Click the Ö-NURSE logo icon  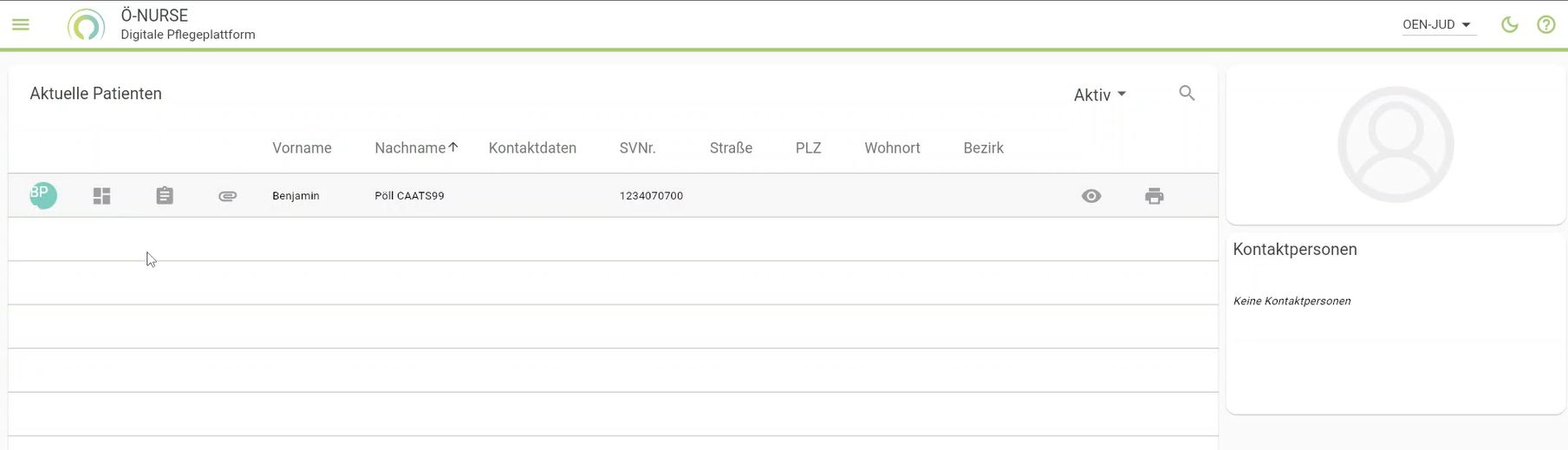86,25
